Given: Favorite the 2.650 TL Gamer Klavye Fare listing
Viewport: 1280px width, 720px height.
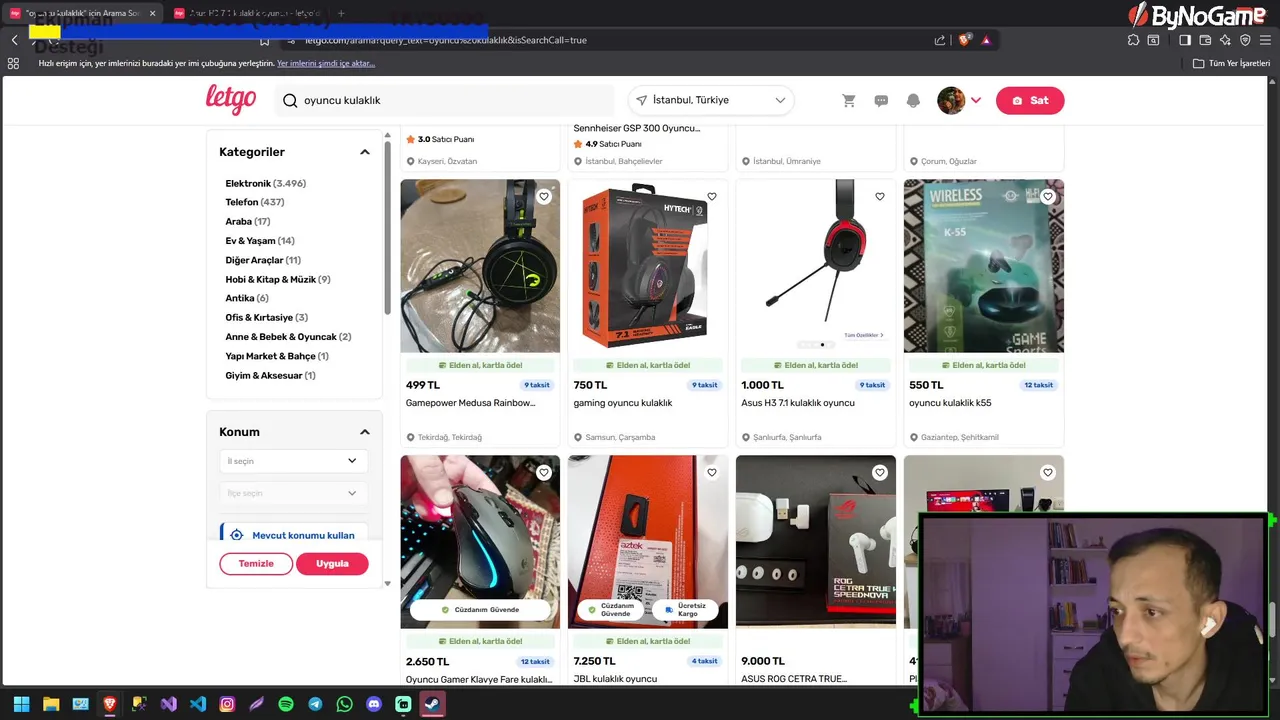Looking at the screenshot, I should pyautogui.click(x=544, y=472).
